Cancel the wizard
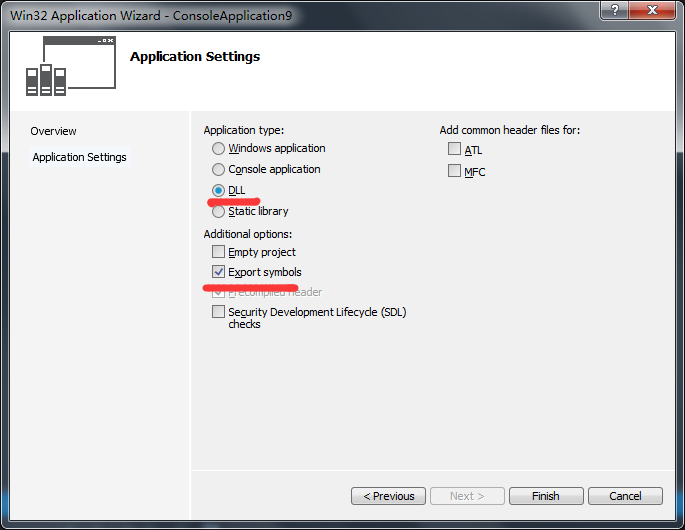Viewport: 685px width, 530px height. tap(625, 496)
